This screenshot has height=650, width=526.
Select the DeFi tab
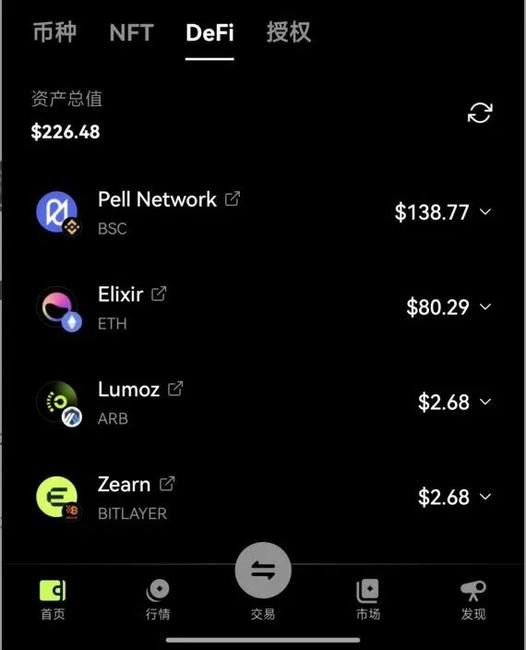pos(210,32)
